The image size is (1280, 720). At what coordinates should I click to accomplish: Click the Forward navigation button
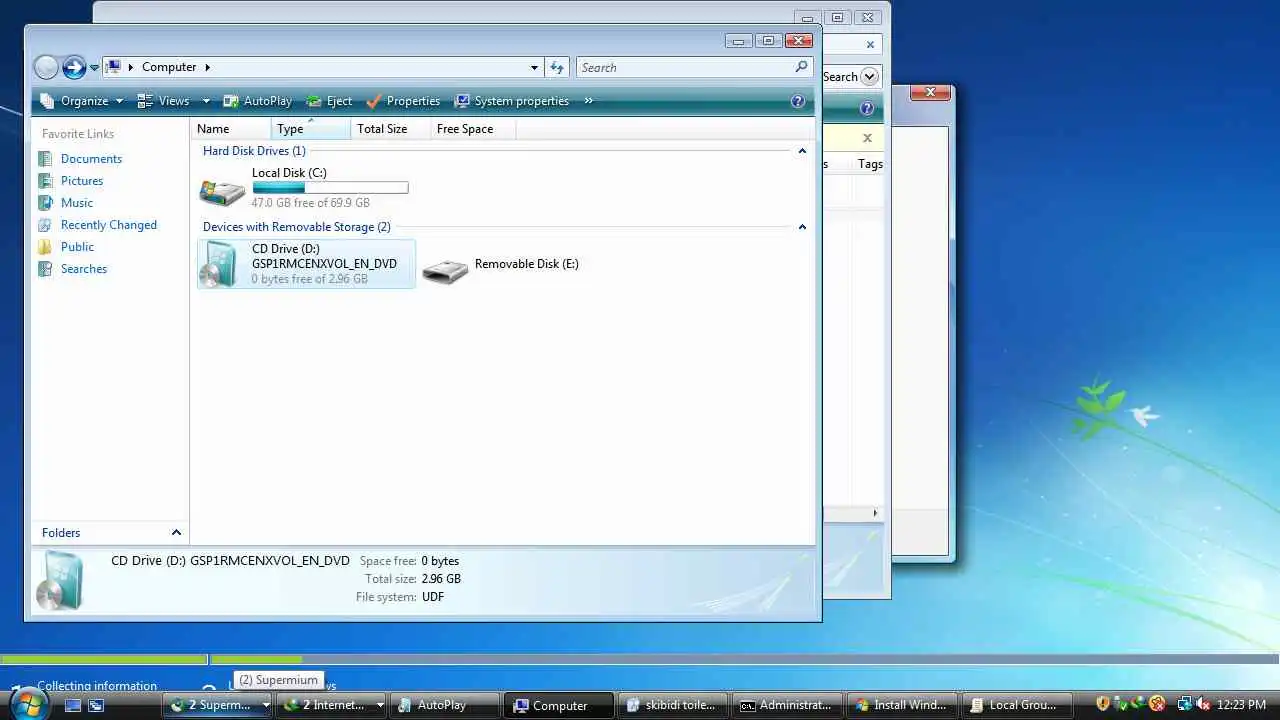[x=74, y=67]
